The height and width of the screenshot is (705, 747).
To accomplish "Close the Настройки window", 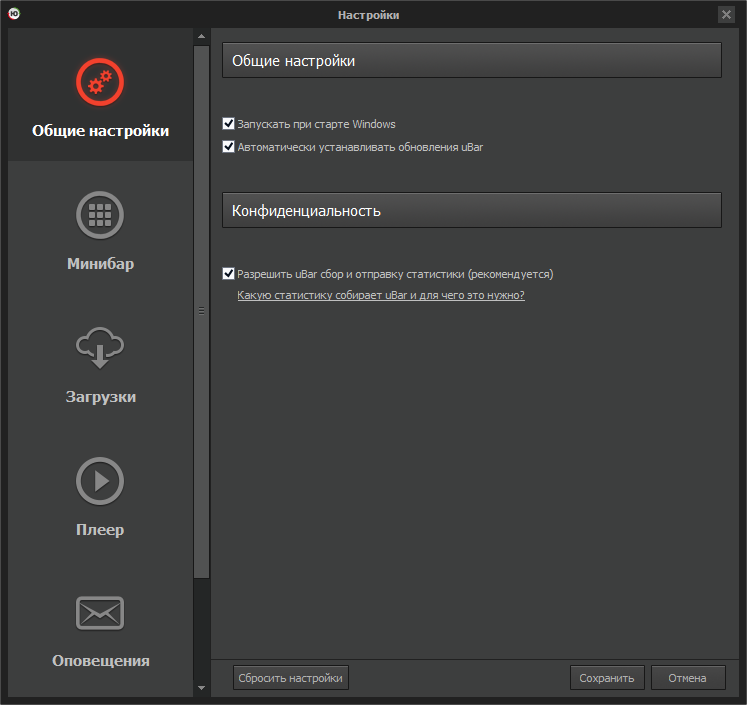I will coord(726,15).
